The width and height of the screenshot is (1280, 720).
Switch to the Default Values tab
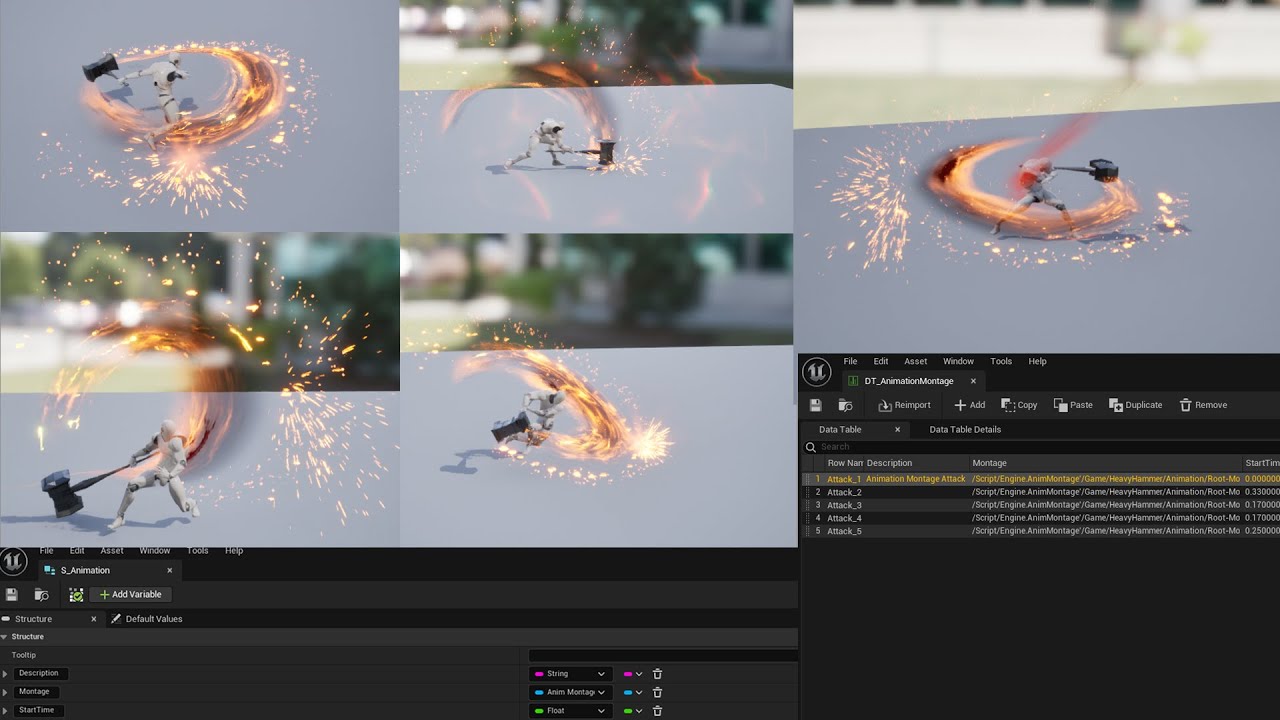pyautogui.click(x=153, y=619)
